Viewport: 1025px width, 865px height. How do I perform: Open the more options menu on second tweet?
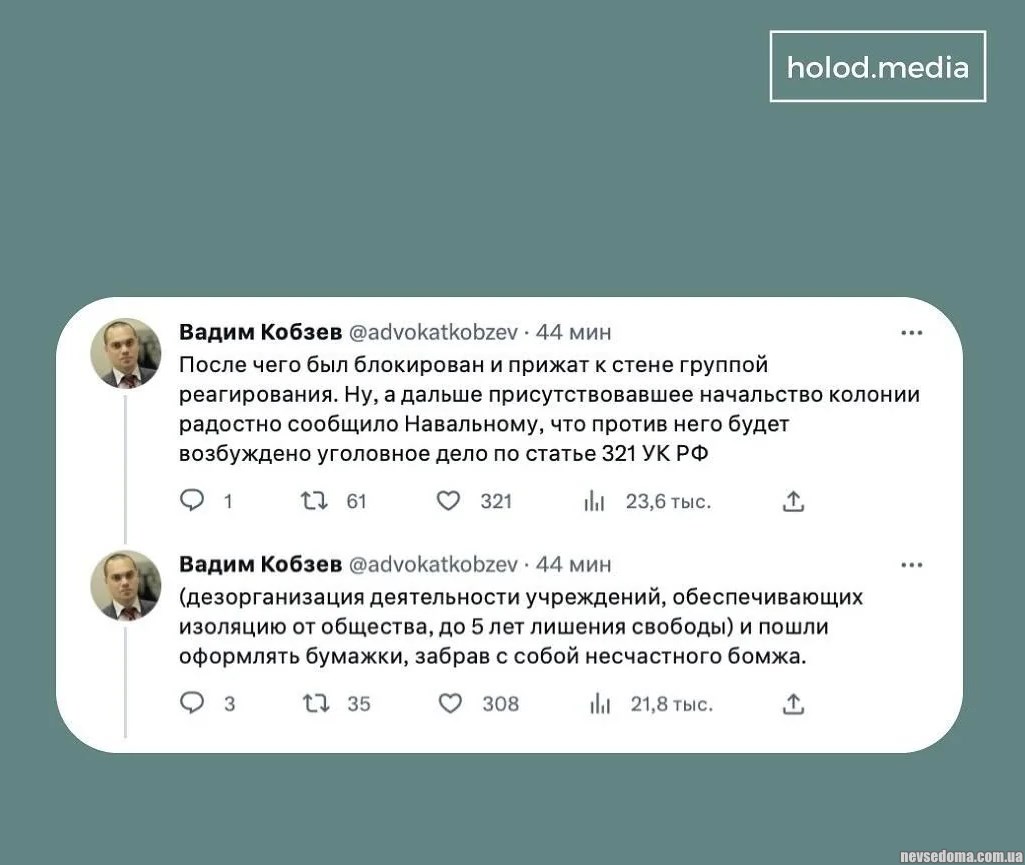point(911,565)
